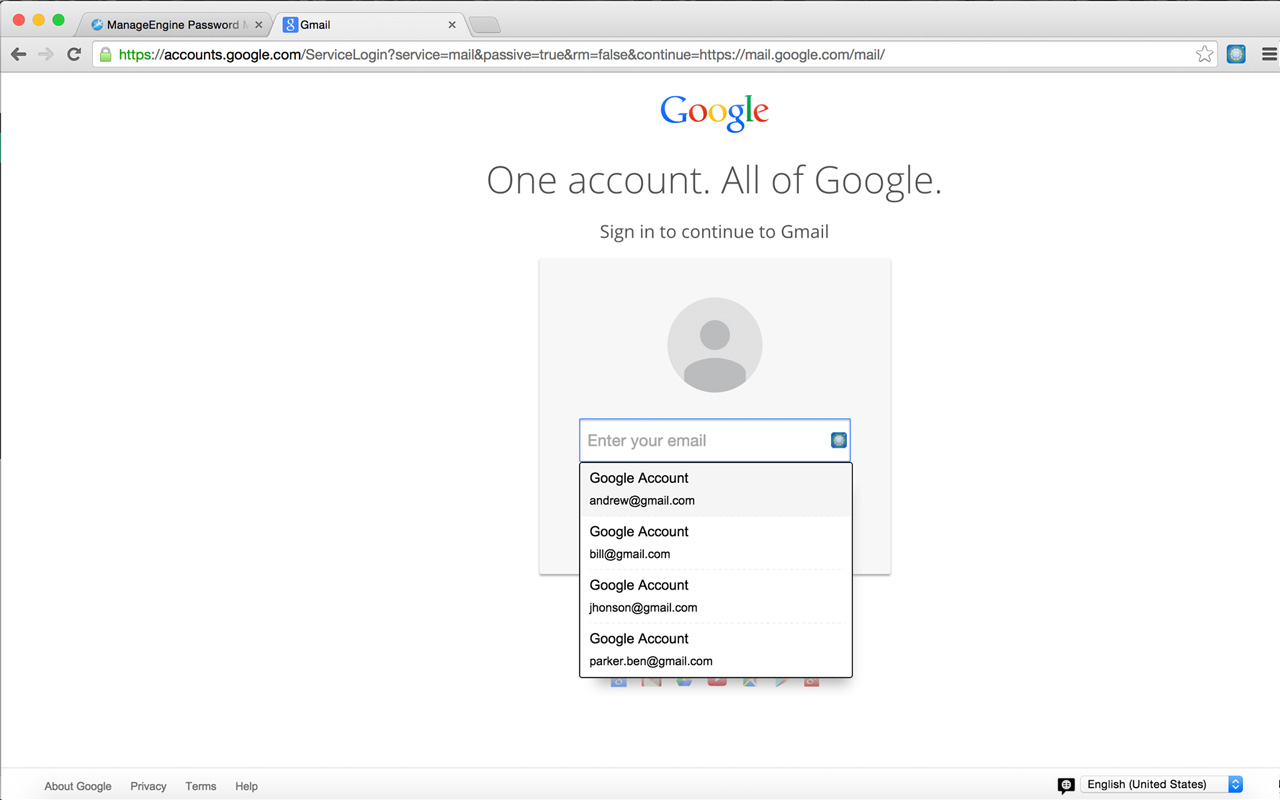Screen dimensions: 1280x800
Task: Open the Terms page from the footer
Action: pyautogui.click(x=200, y=786)
